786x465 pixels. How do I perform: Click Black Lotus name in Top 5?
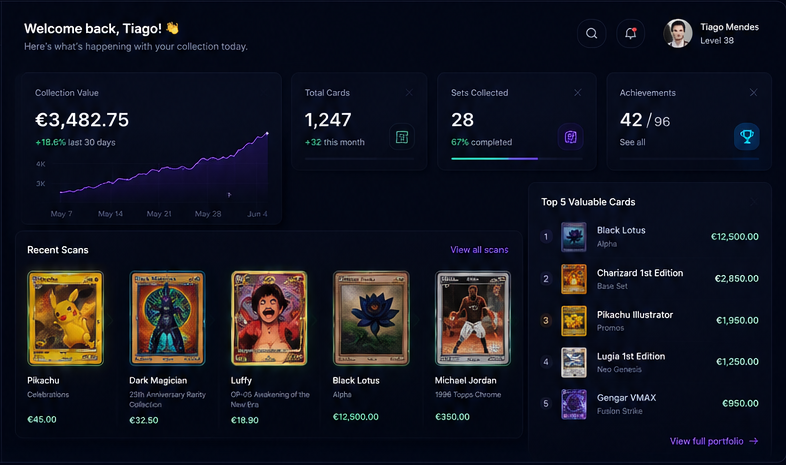pos(621,230)
